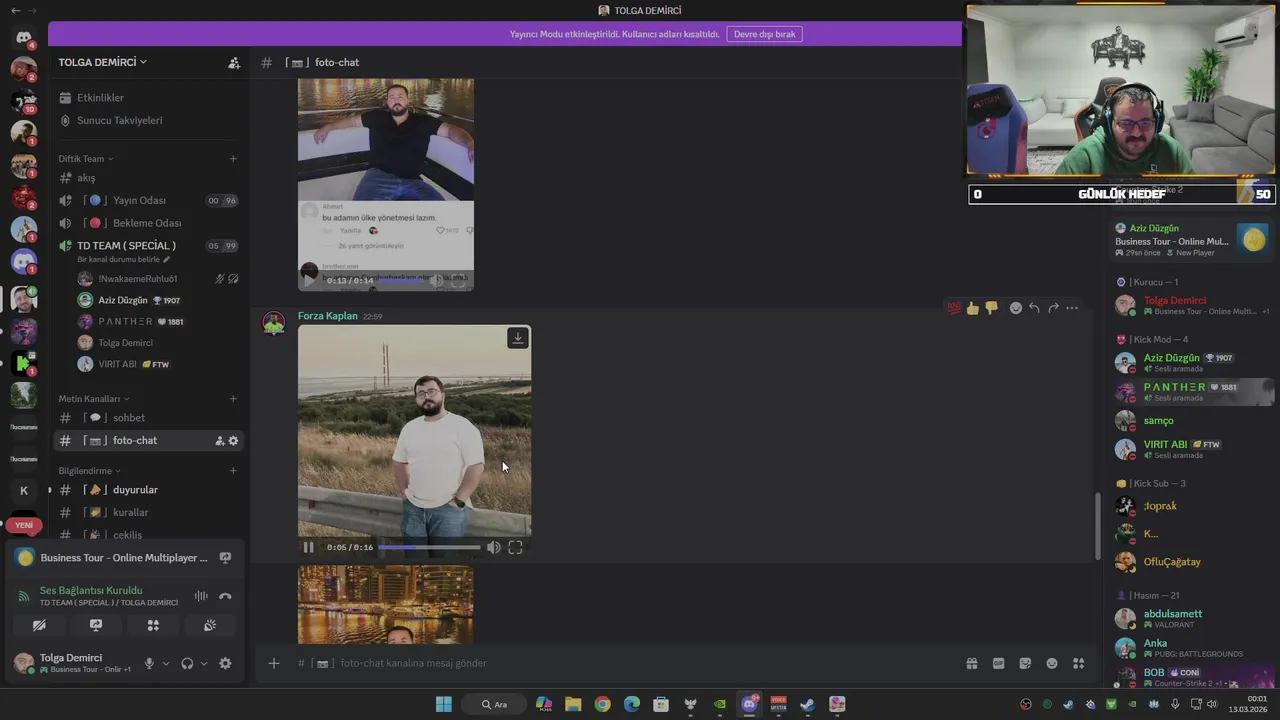
Task: Open more message options (three dots)
Action: click(1072, 308)
